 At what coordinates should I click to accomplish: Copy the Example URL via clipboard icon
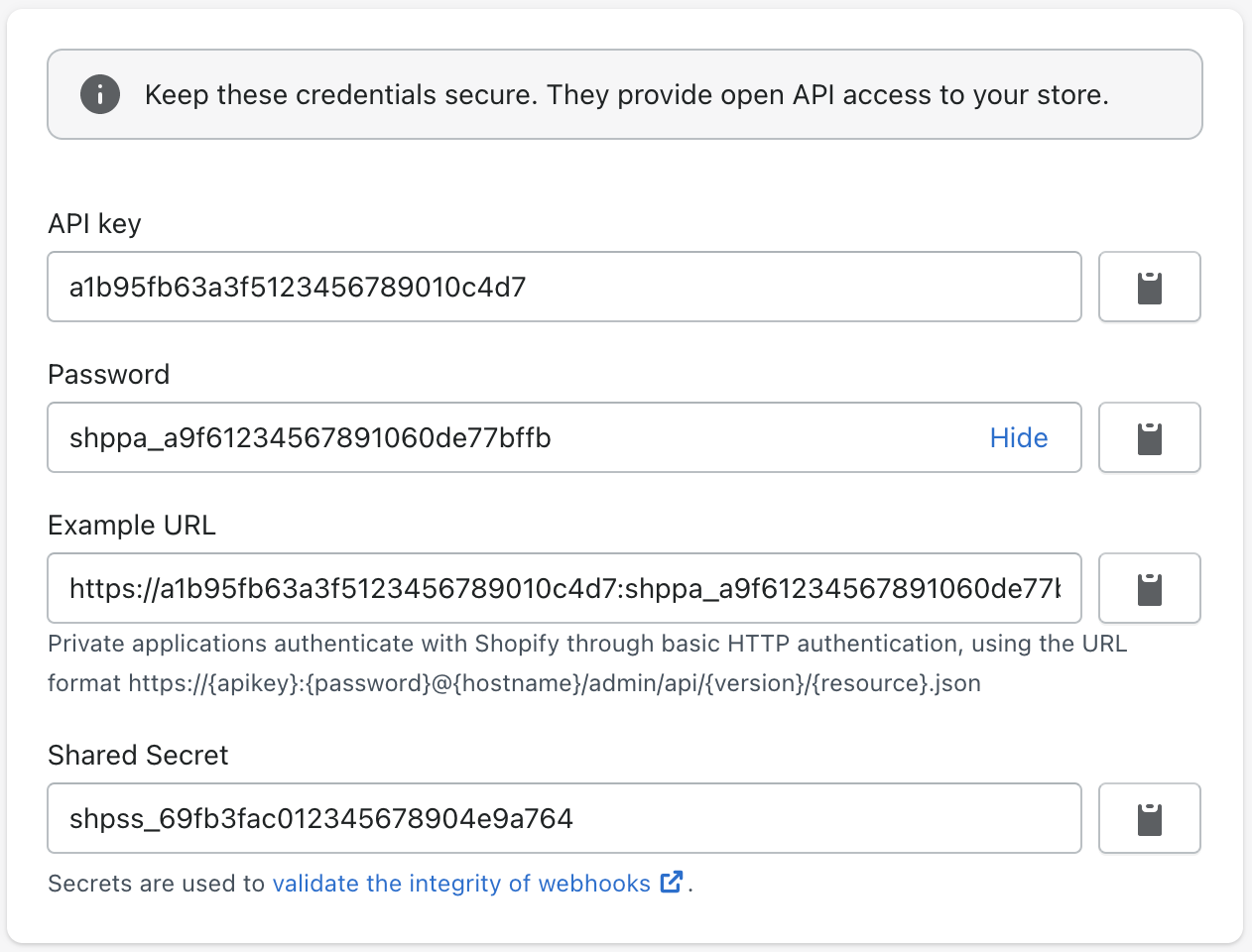coord(1149,588)
